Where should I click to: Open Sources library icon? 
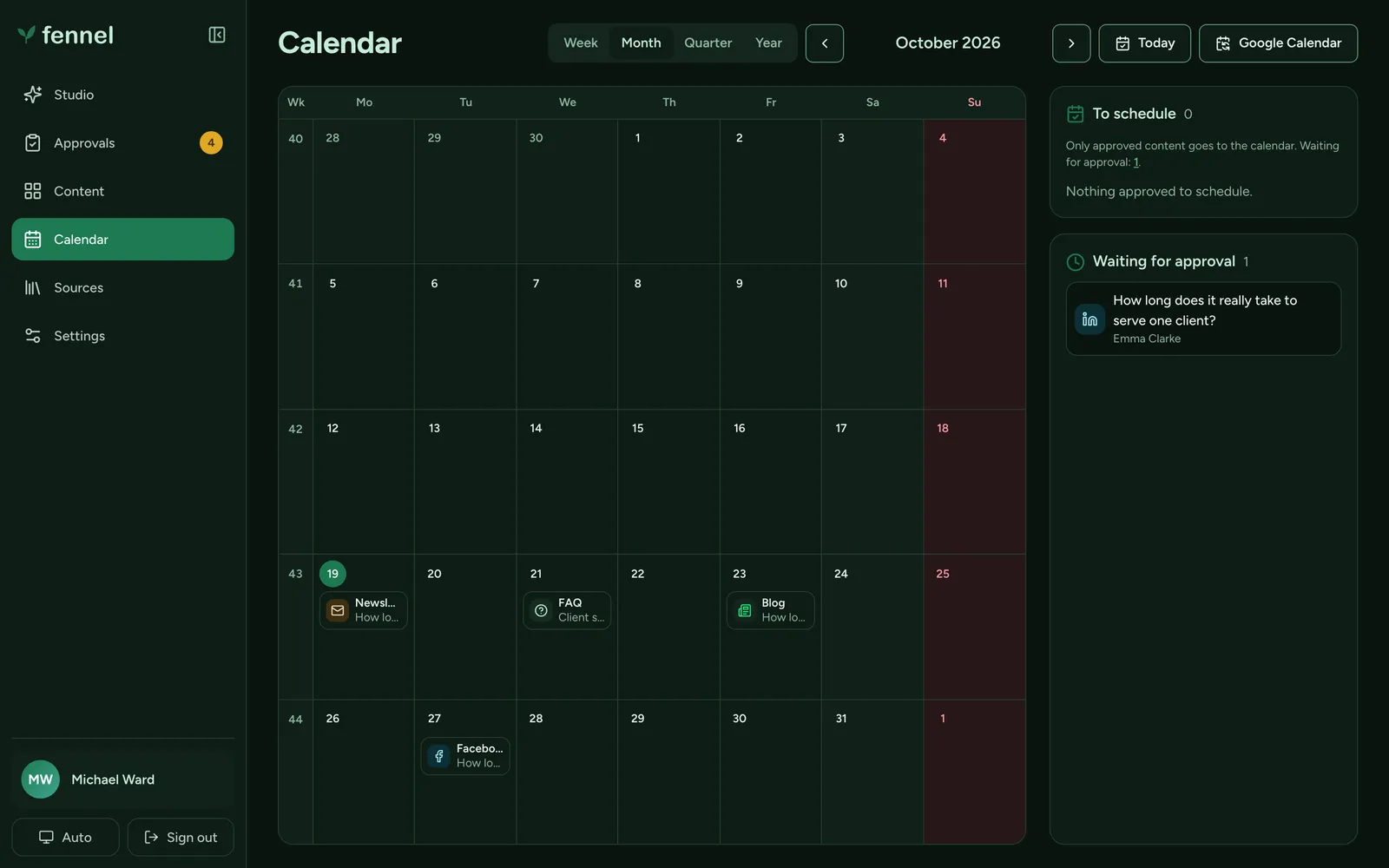pos(33,287)
